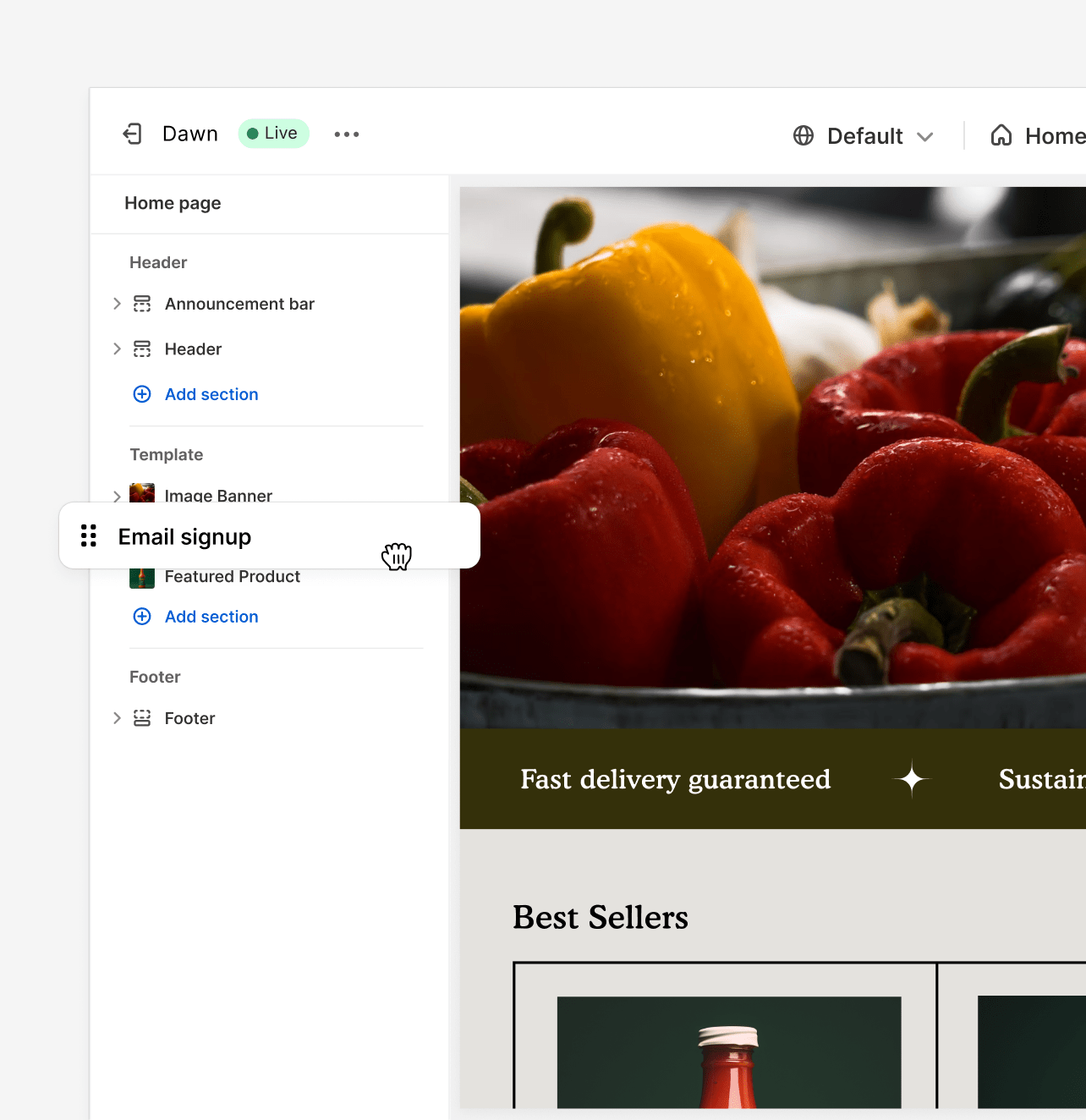Image resolution: width=1086 pixels, height=1120 pixels.
Task: Click the Home page title
Action: pyautogui.click(x=173, y=203)
